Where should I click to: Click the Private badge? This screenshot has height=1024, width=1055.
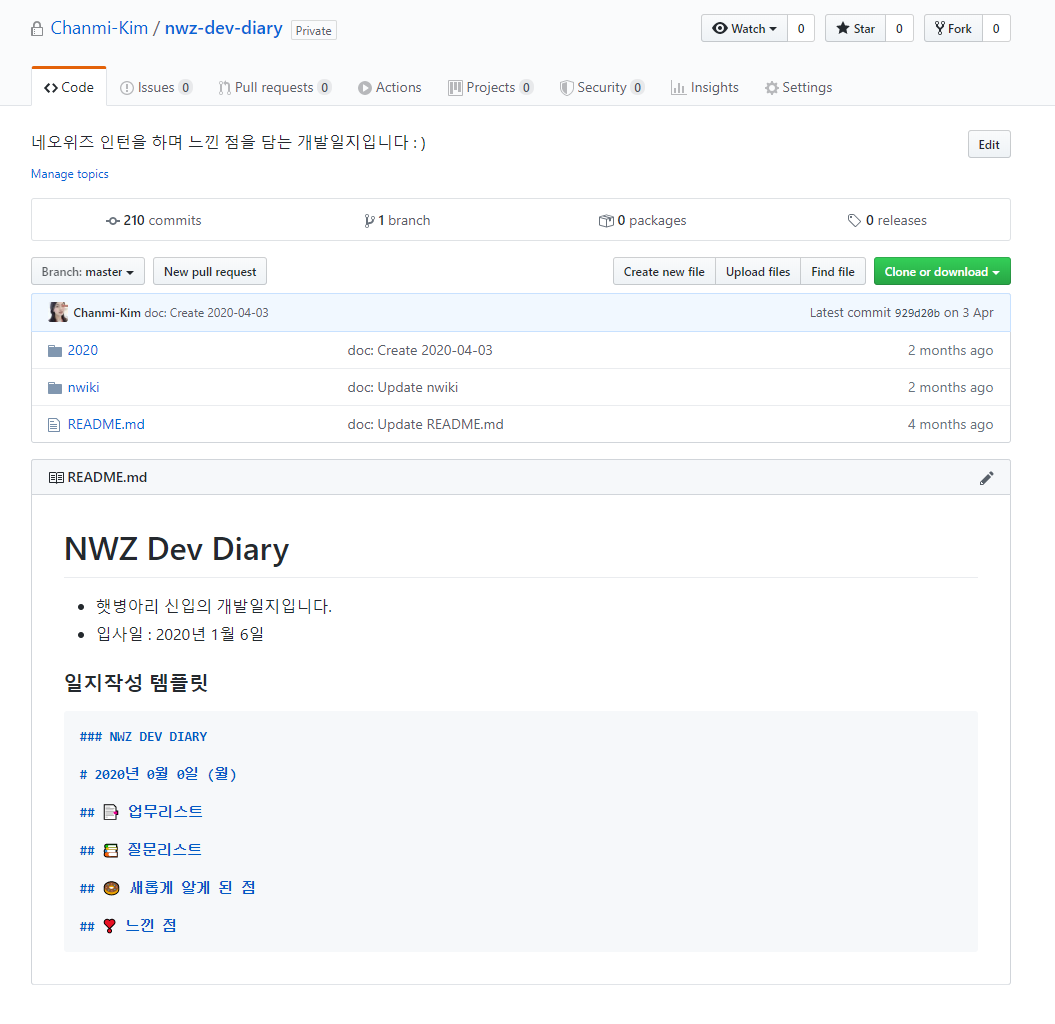pyautogui.click(x=314, y=30)
